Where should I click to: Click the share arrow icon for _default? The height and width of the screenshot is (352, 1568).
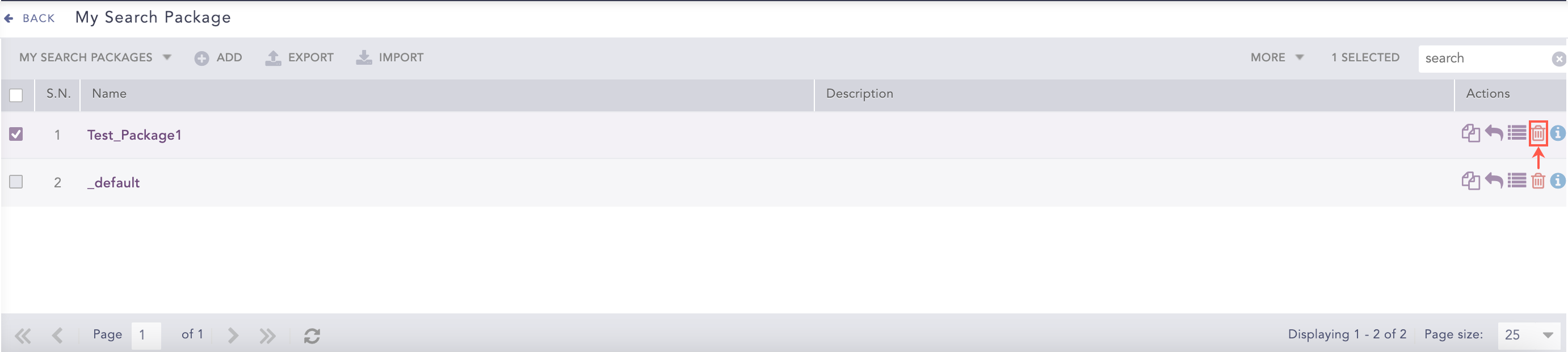point(1494,181)
